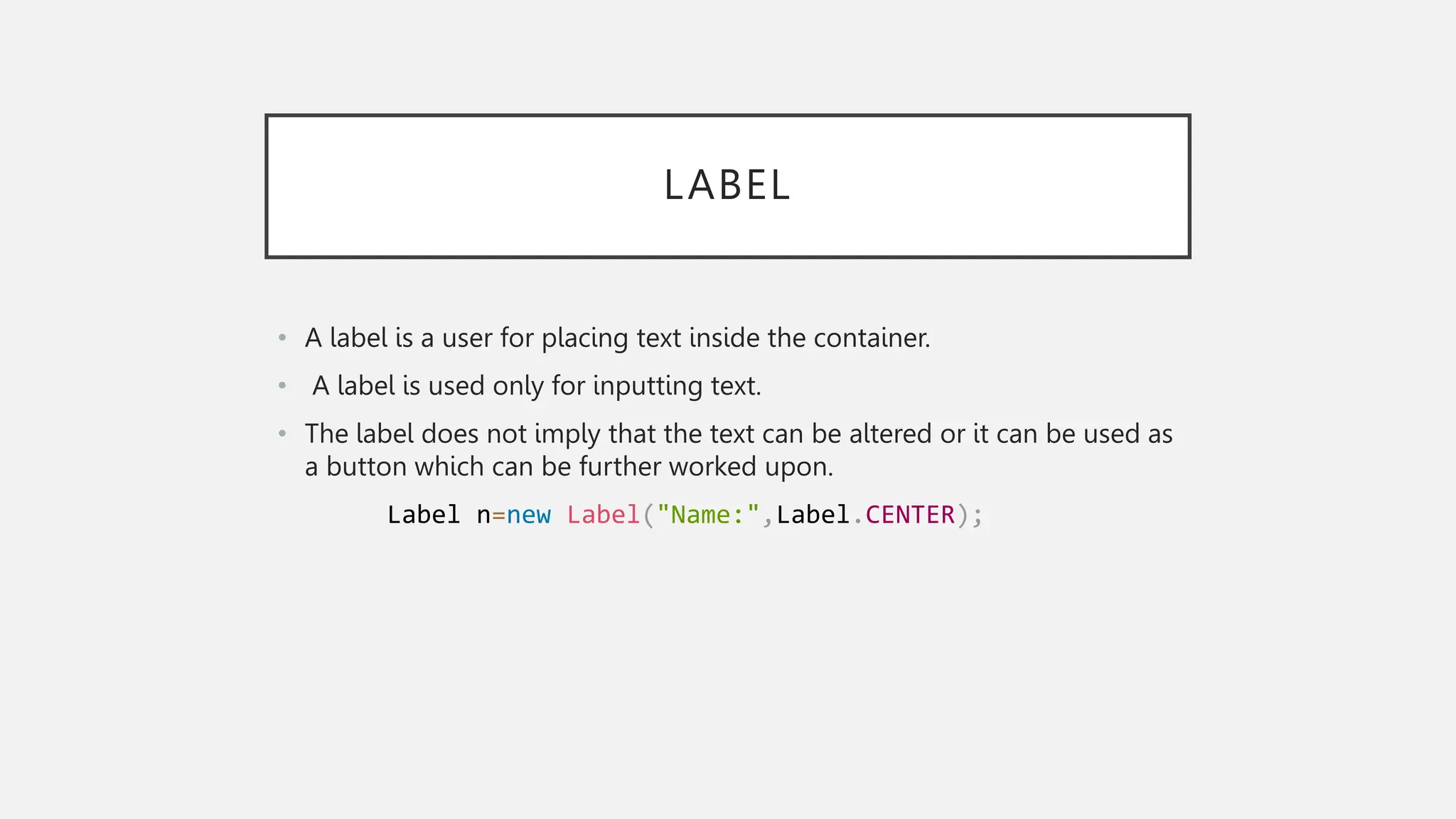The image size is (1456, 819).
Task: Click the LABEL slide title
Action: click(727, 186)
